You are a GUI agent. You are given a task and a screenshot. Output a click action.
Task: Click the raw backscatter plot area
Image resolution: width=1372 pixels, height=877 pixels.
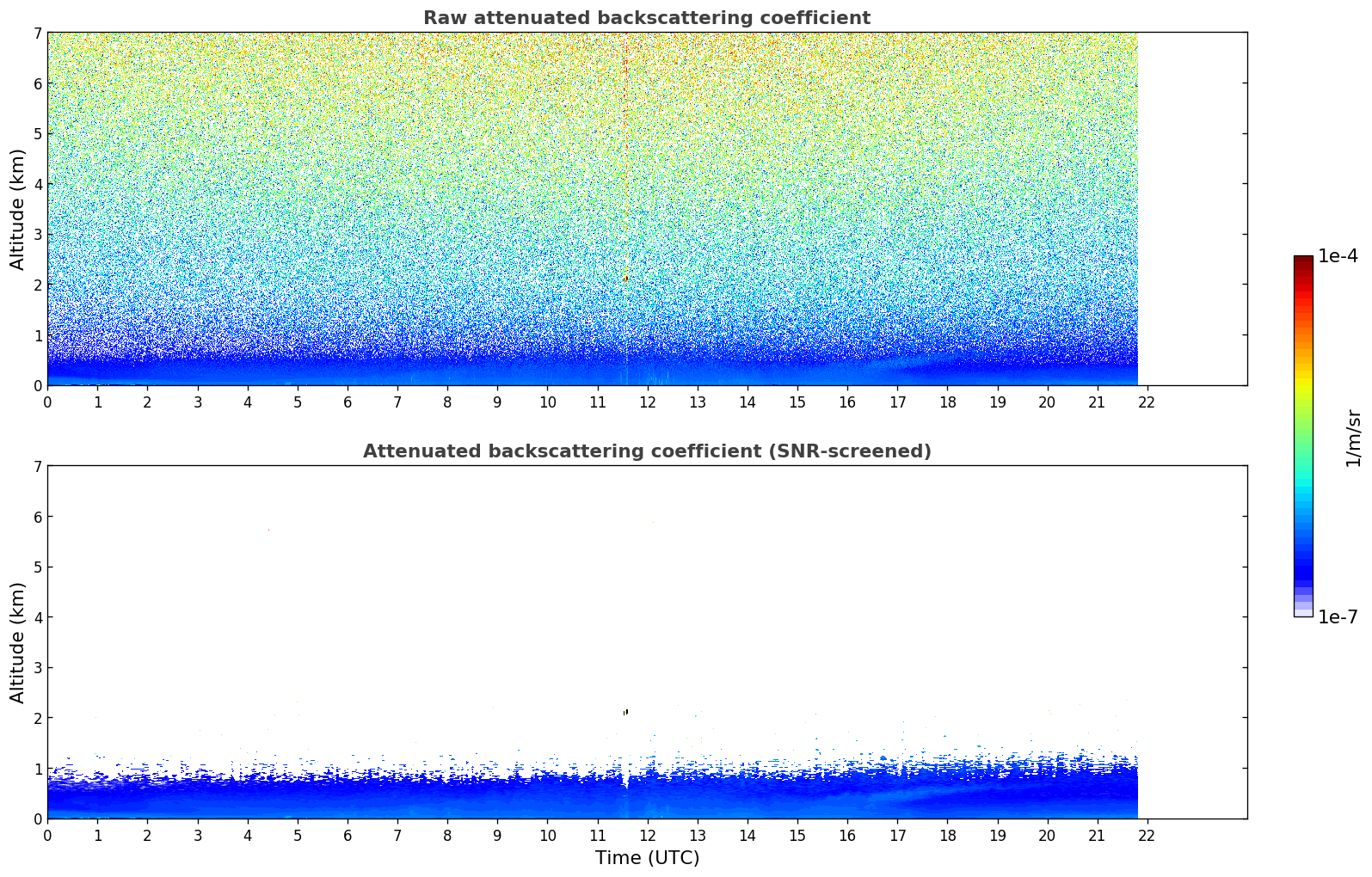coord(647,209)
